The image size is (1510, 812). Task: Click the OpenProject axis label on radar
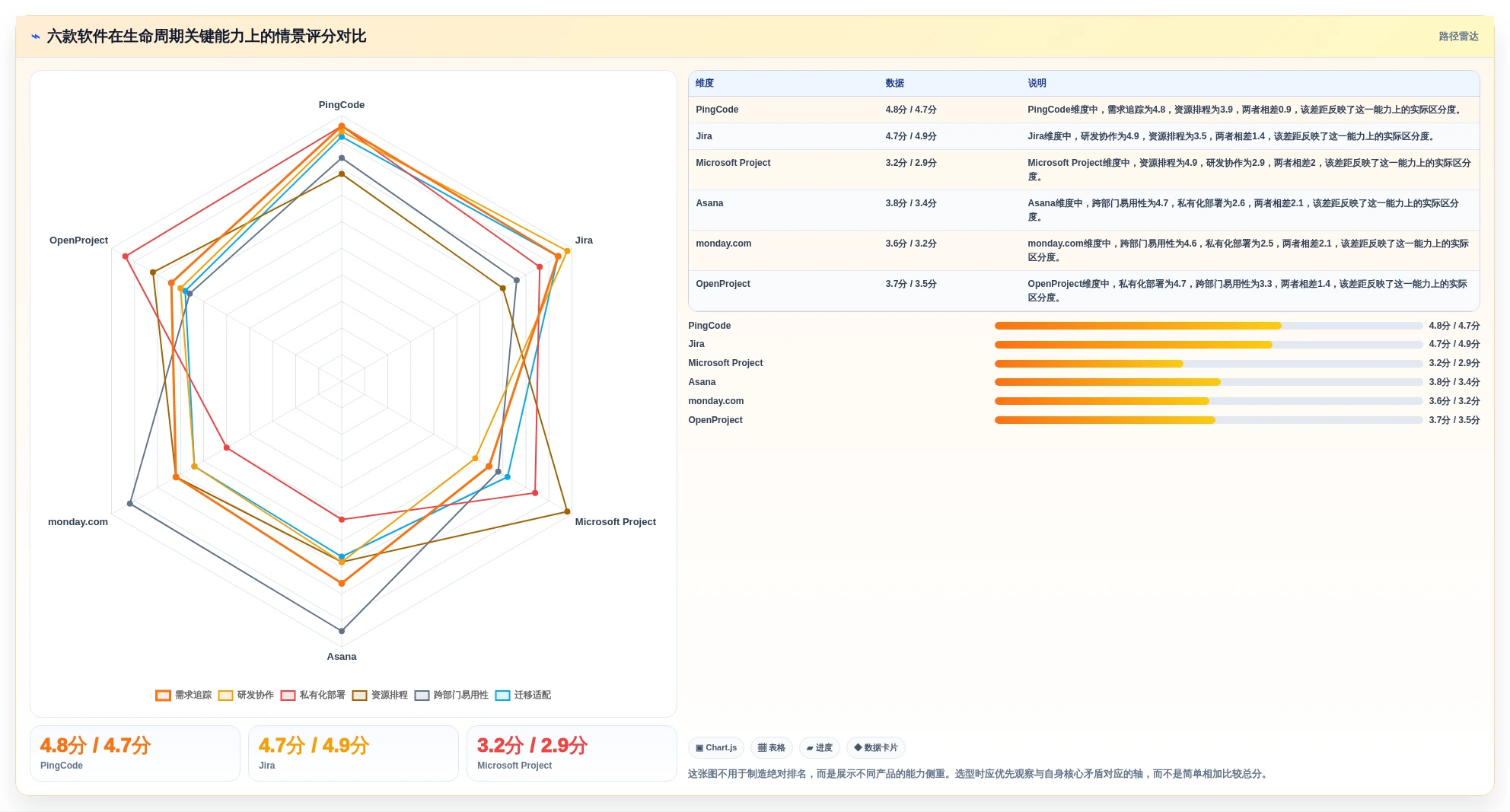pyautogui.click(x=78, y=240)
